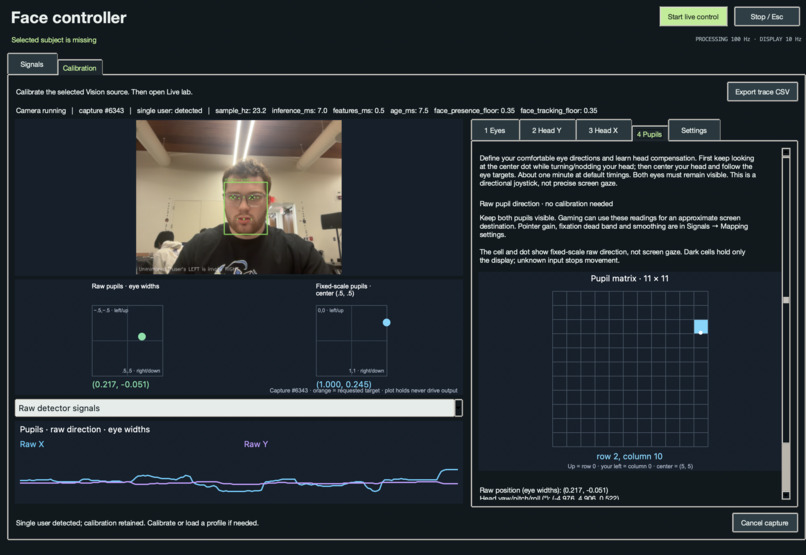Click the blue dot in Fixed-scale pupils plot
Viewport: 806px width, 555px height.
point(387,323)
